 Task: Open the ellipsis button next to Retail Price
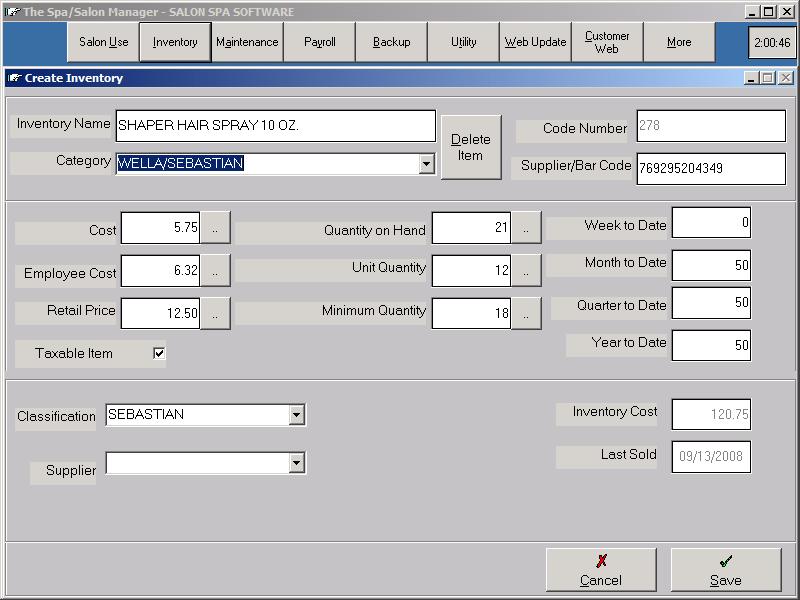[215, 313]
